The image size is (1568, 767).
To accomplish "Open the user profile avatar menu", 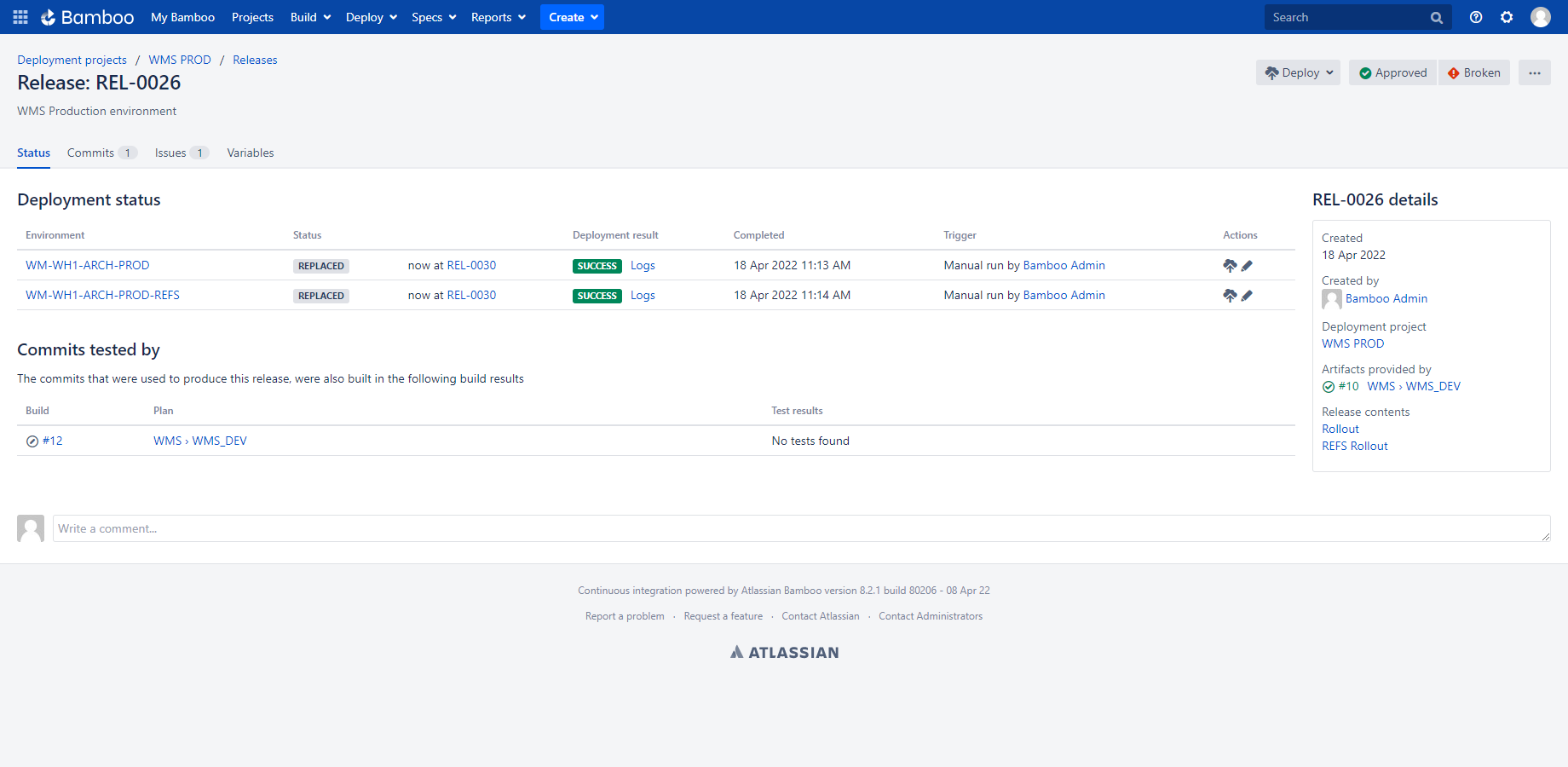I will click(x=1541, y=17).
